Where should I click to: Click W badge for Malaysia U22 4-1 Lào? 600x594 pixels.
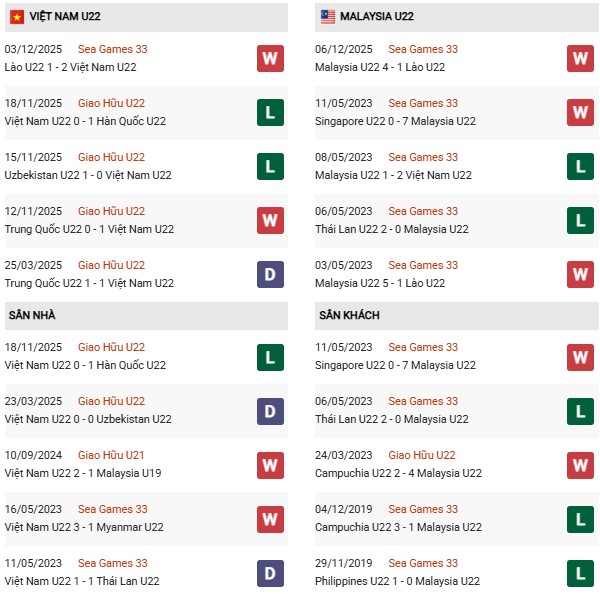(x=580, y=58)
